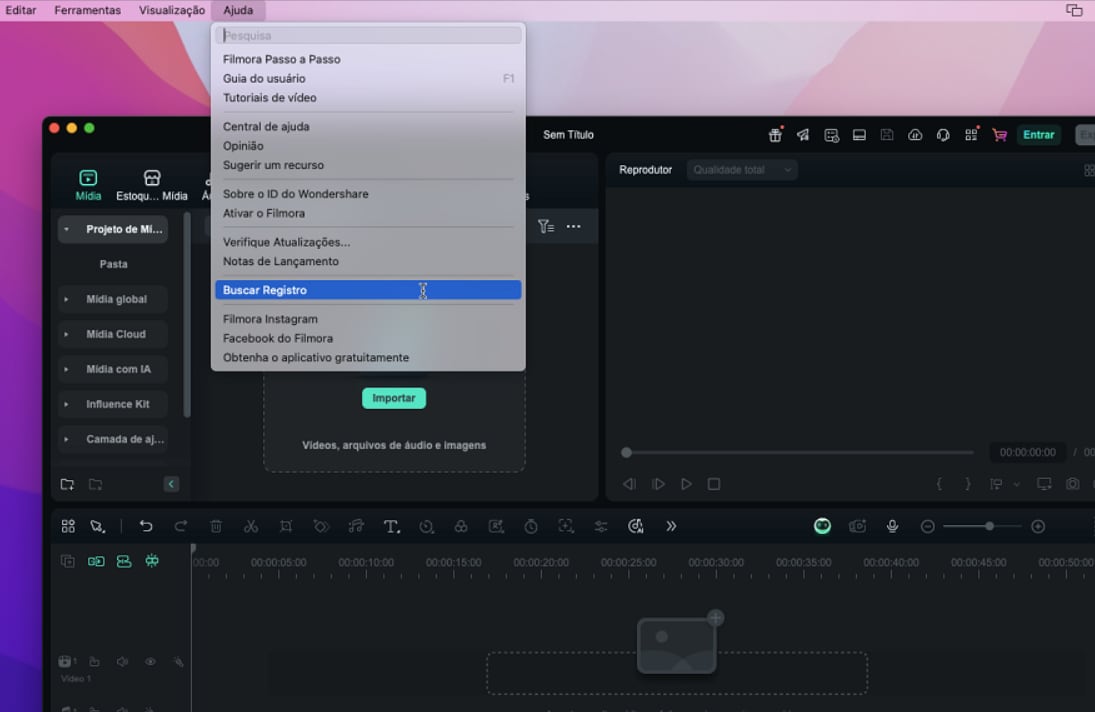This screenshot has width=1095, height=712.
Task: Click the snapshot camera icon in player
Action: click(1073, 484)
